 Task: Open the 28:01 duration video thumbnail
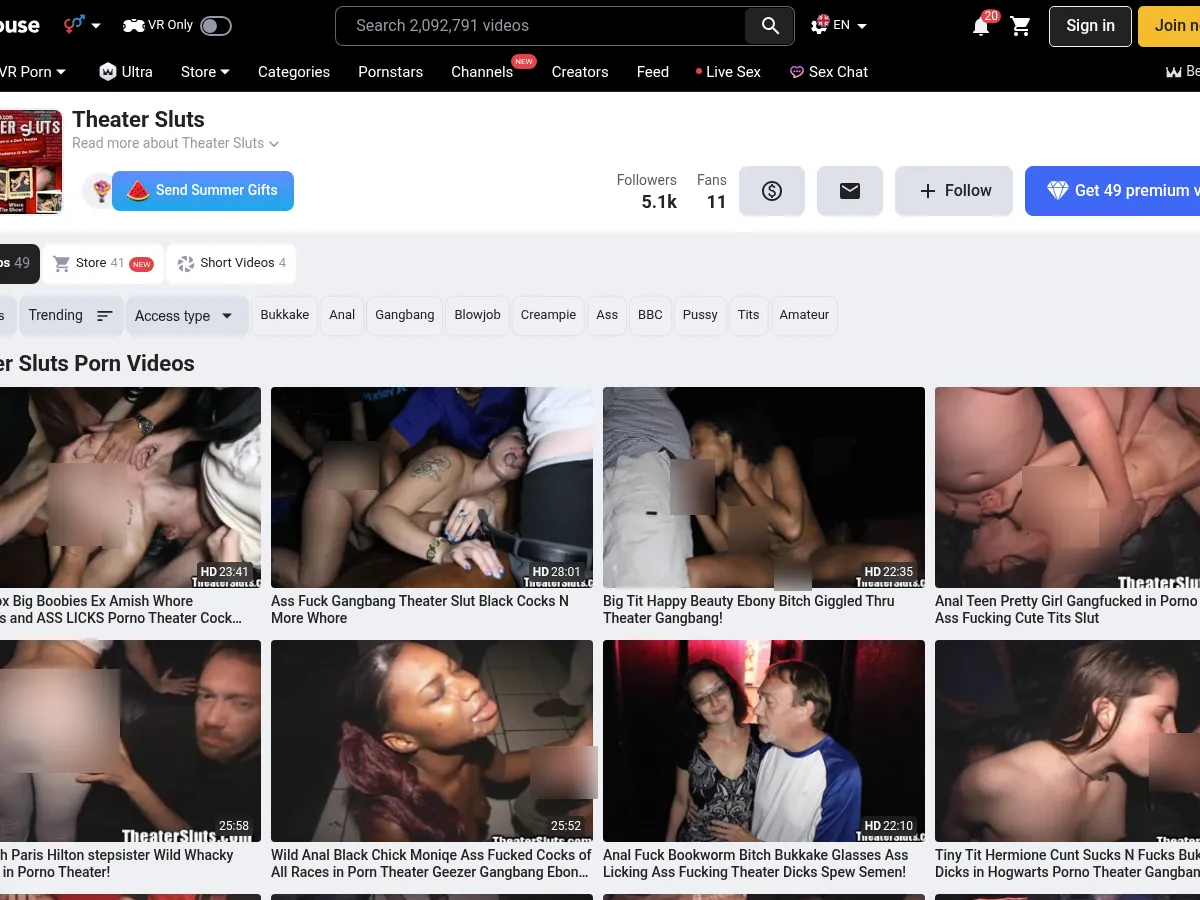[432, 487]
